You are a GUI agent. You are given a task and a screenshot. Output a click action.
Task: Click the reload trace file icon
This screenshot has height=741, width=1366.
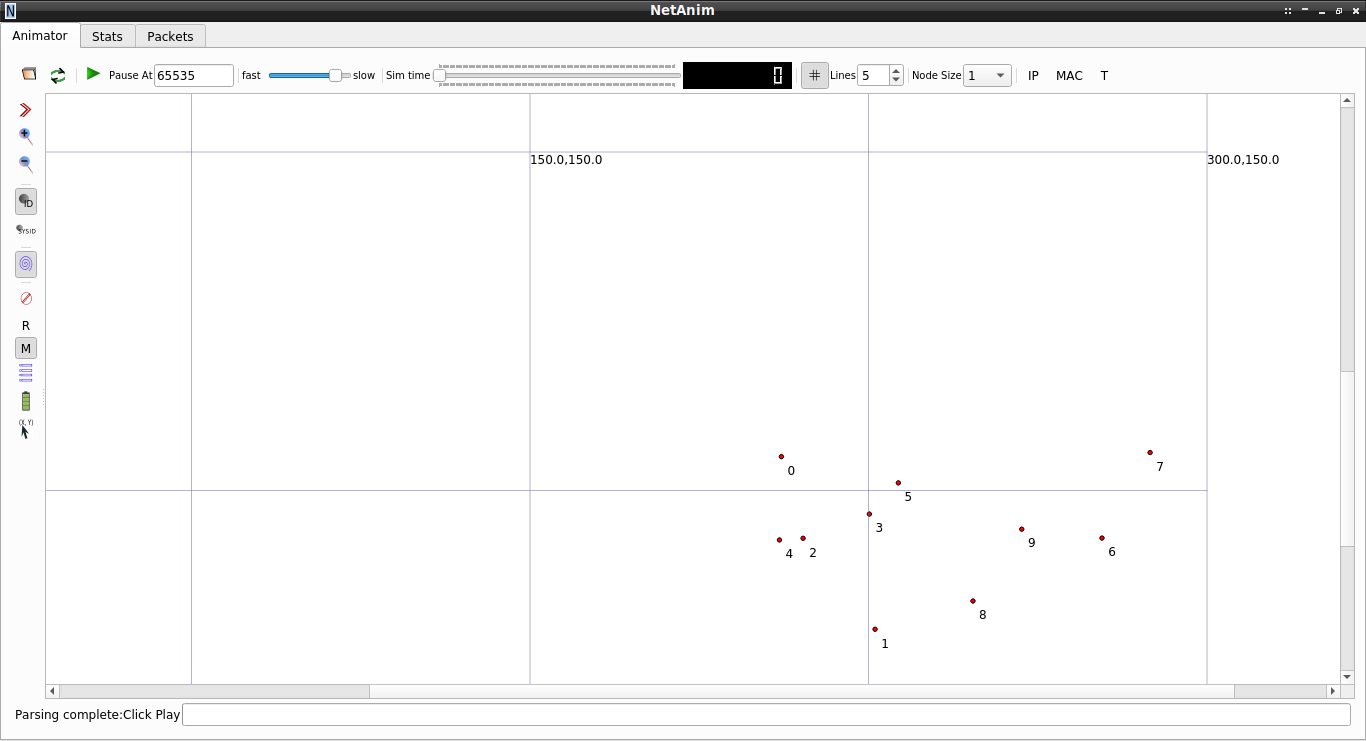click(x=57, y=75)
